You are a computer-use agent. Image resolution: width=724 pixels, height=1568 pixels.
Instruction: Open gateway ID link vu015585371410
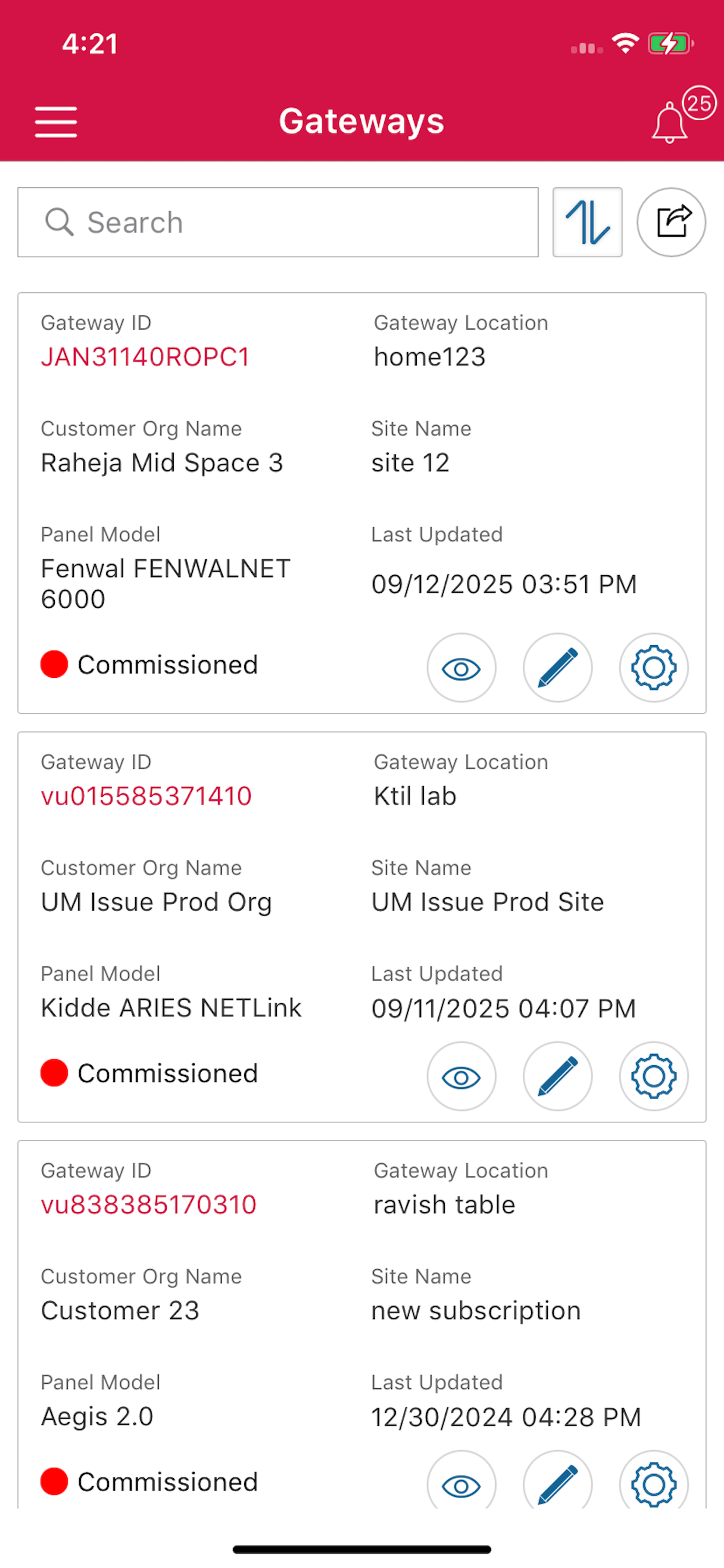(x=146, y=796)
